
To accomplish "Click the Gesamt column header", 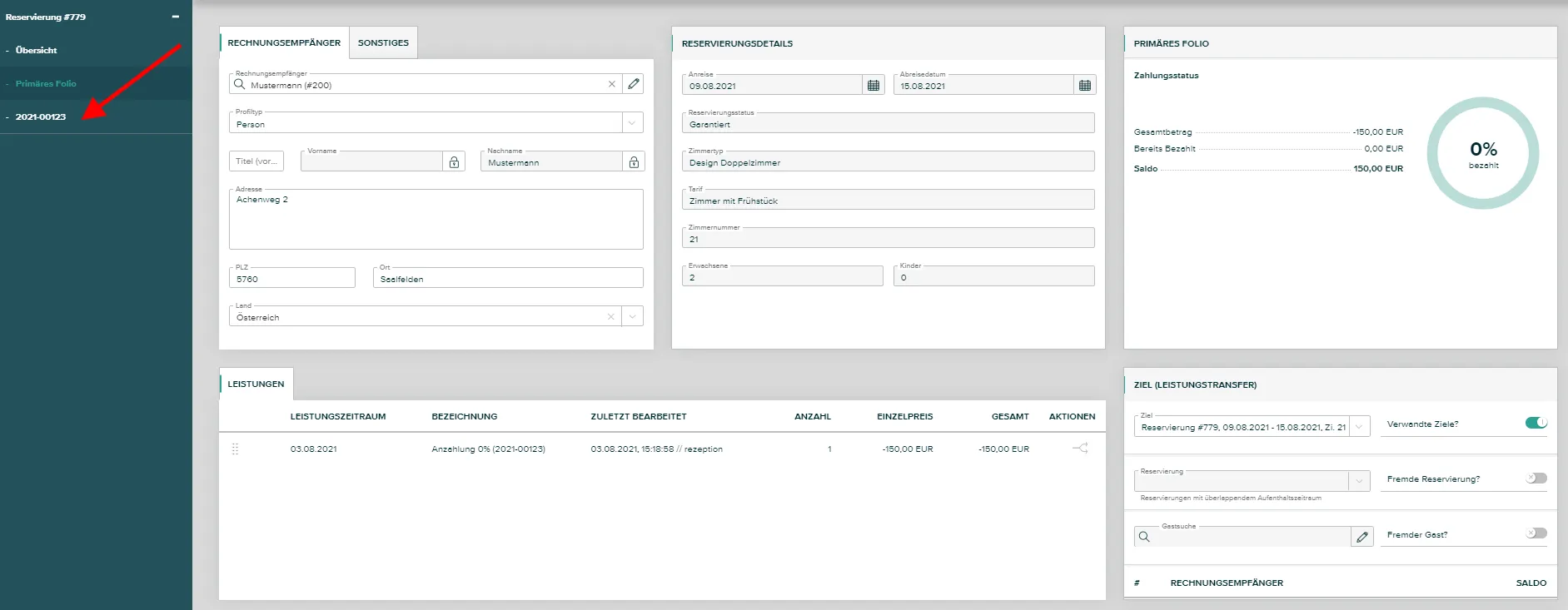I will [1010, 416].
